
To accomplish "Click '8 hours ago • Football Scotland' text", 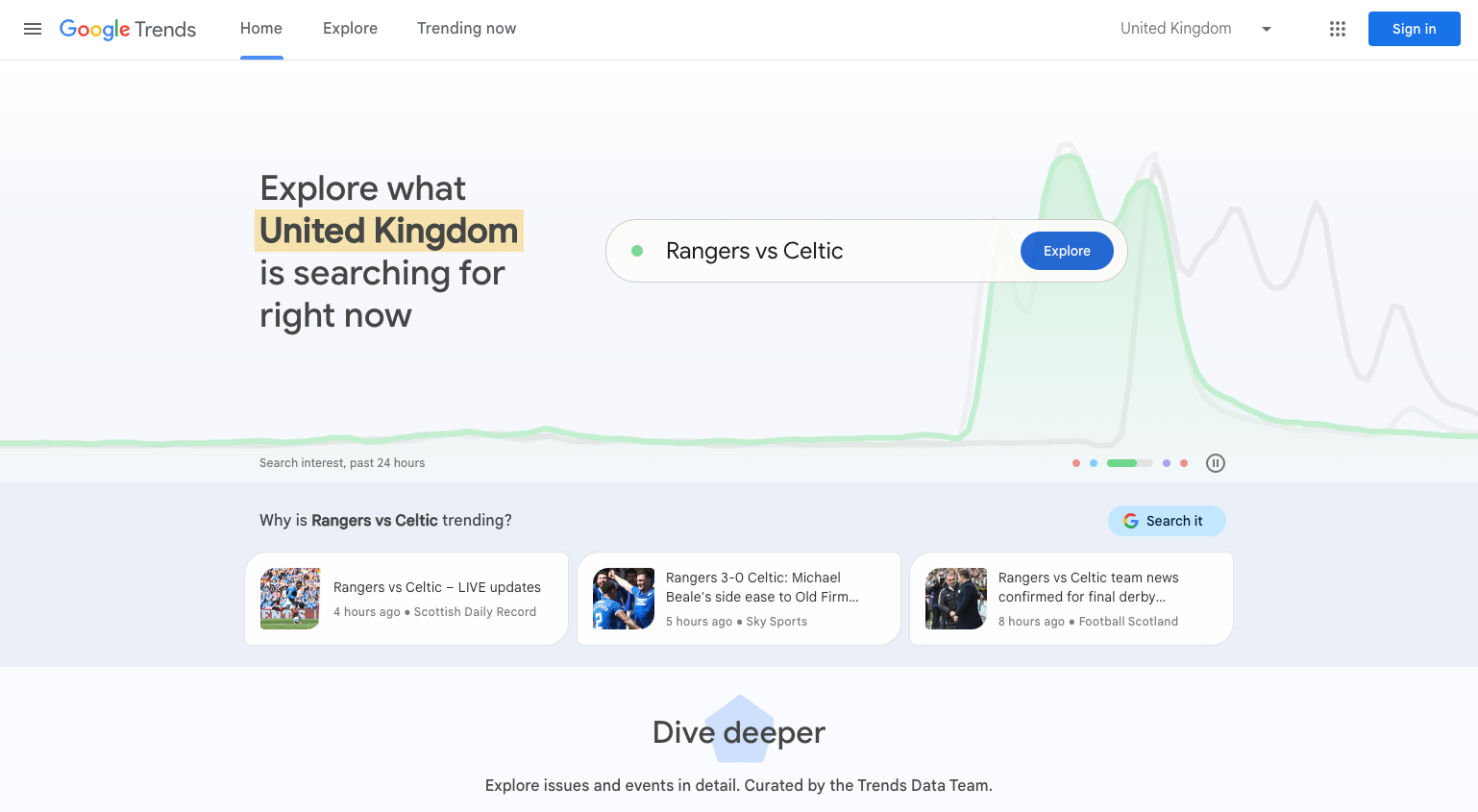I will [x=1089, y=622].
